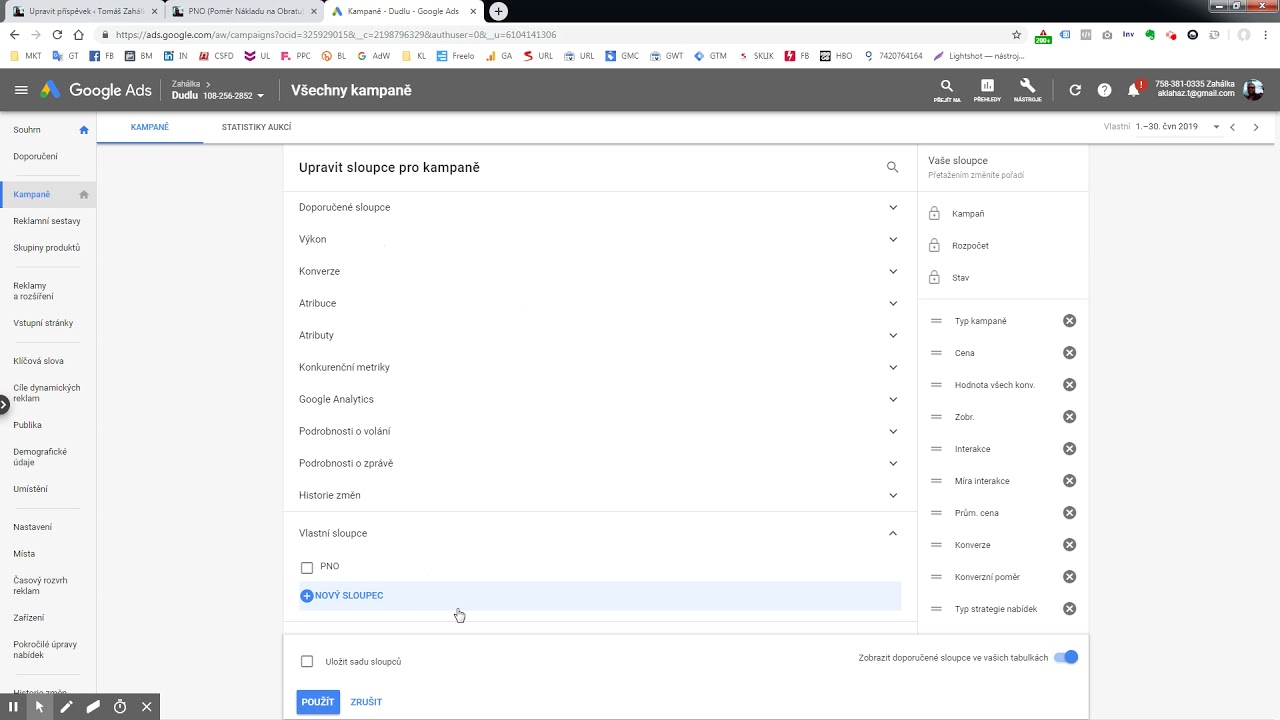Image resolution: width=1280 pixels, height=720 pixels.
Task: Open the notifications bell
Action: [x=1134, y=90]
